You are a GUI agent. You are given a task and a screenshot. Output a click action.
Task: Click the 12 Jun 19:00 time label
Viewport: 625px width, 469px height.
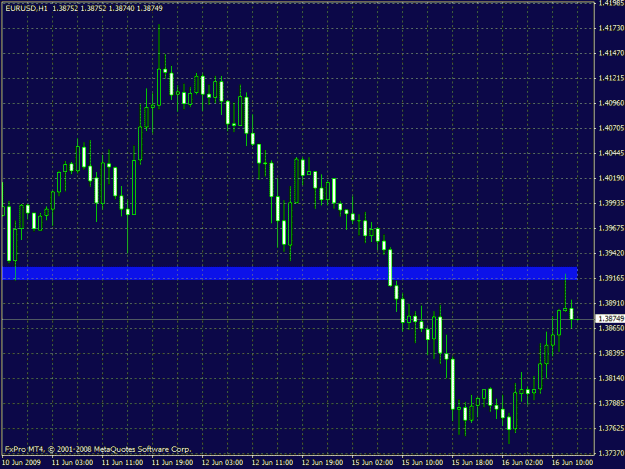[x=322, y=463]
